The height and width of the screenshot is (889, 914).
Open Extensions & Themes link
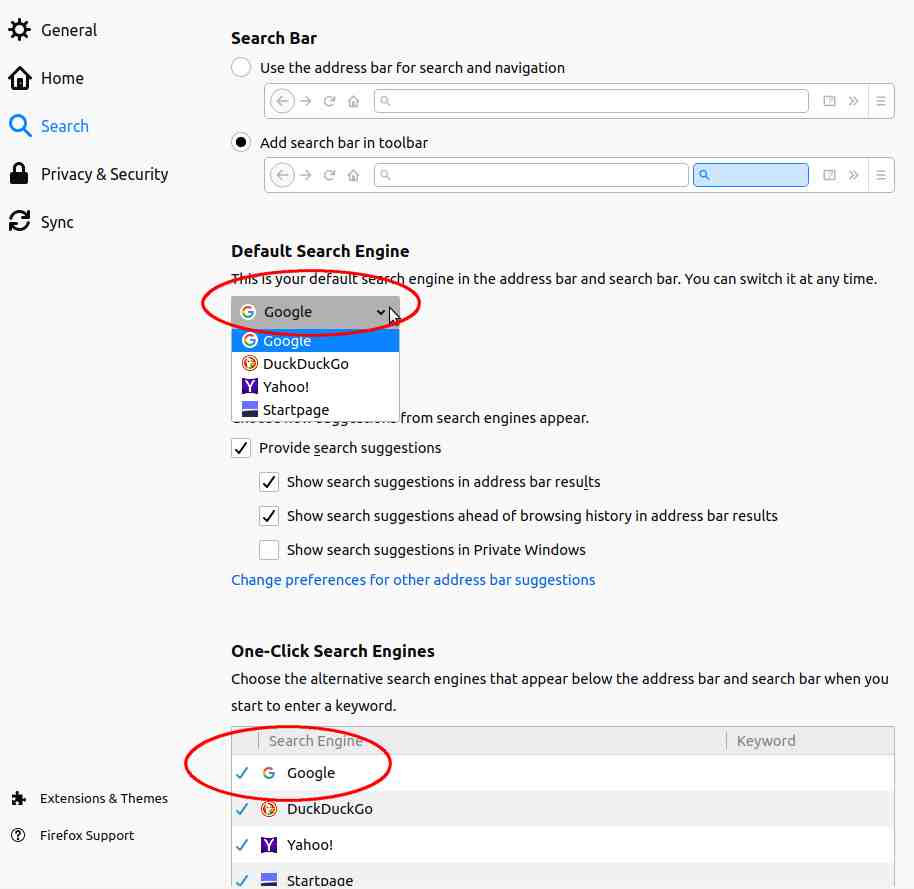[104, 798]
